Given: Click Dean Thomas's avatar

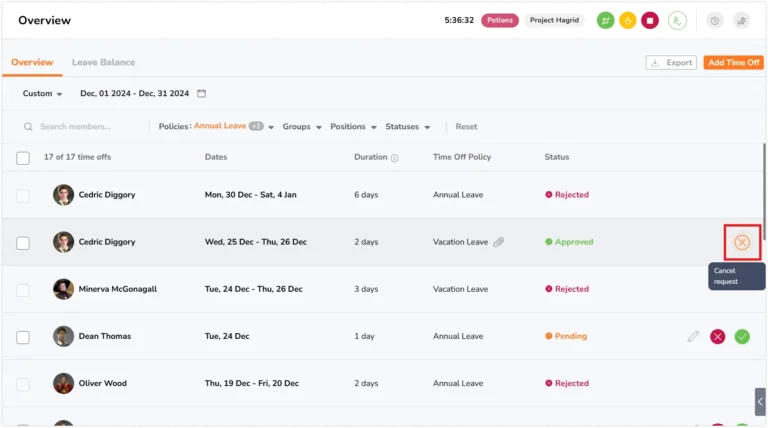Looking at the screenshot, I should pos(63,336).
